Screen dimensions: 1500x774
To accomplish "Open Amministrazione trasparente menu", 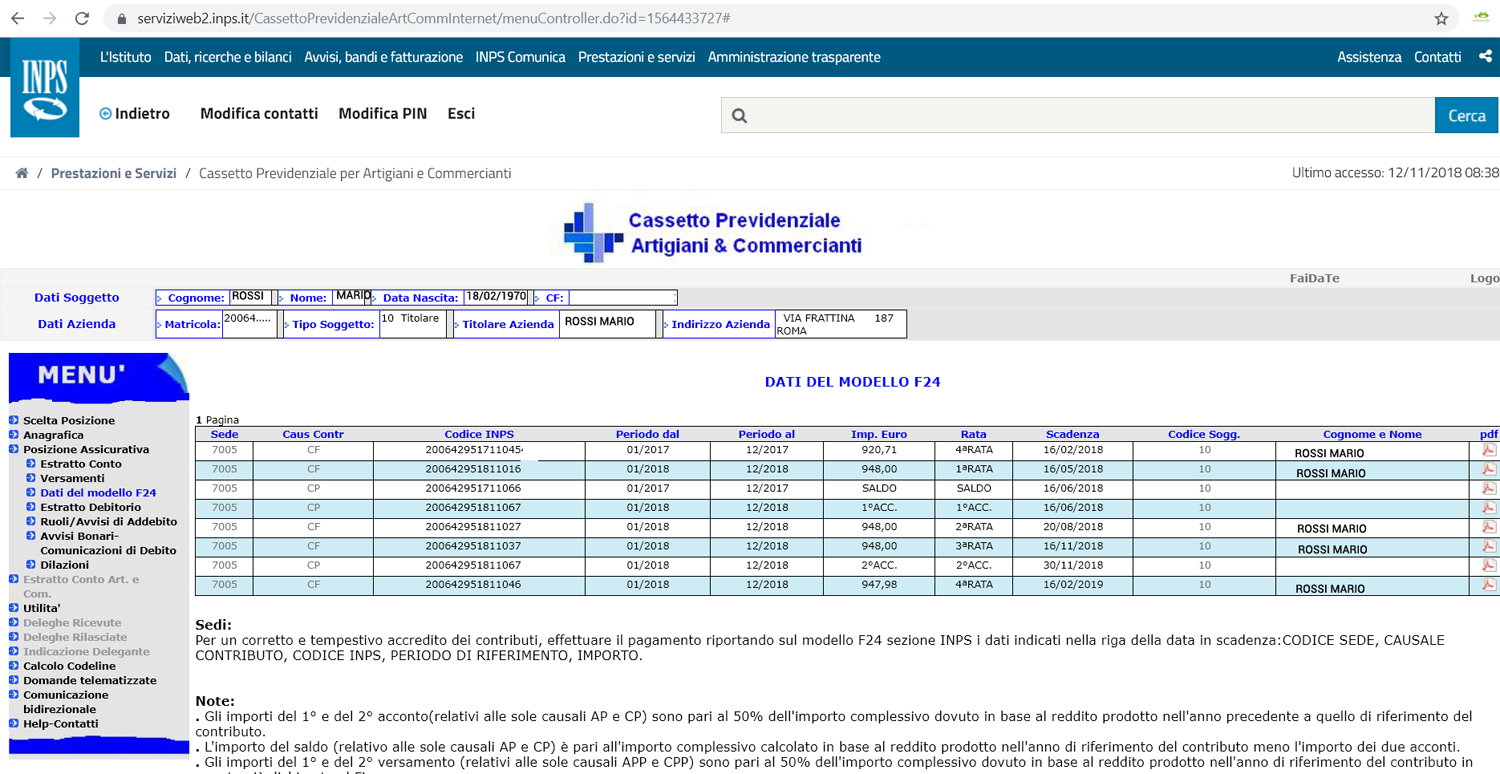I will (794, 57).
